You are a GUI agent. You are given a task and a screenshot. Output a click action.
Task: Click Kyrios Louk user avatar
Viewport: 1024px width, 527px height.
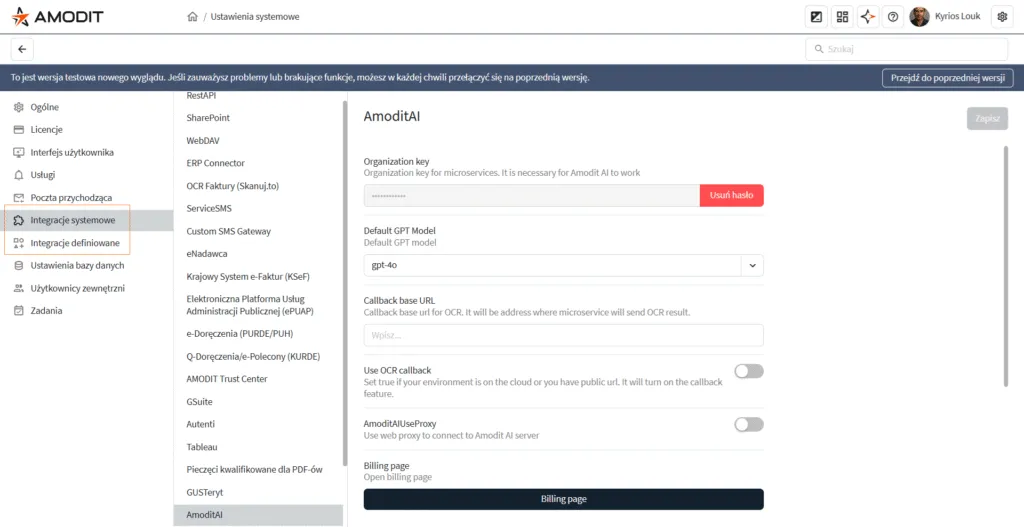pyautogui.click(x=919, y=17)
